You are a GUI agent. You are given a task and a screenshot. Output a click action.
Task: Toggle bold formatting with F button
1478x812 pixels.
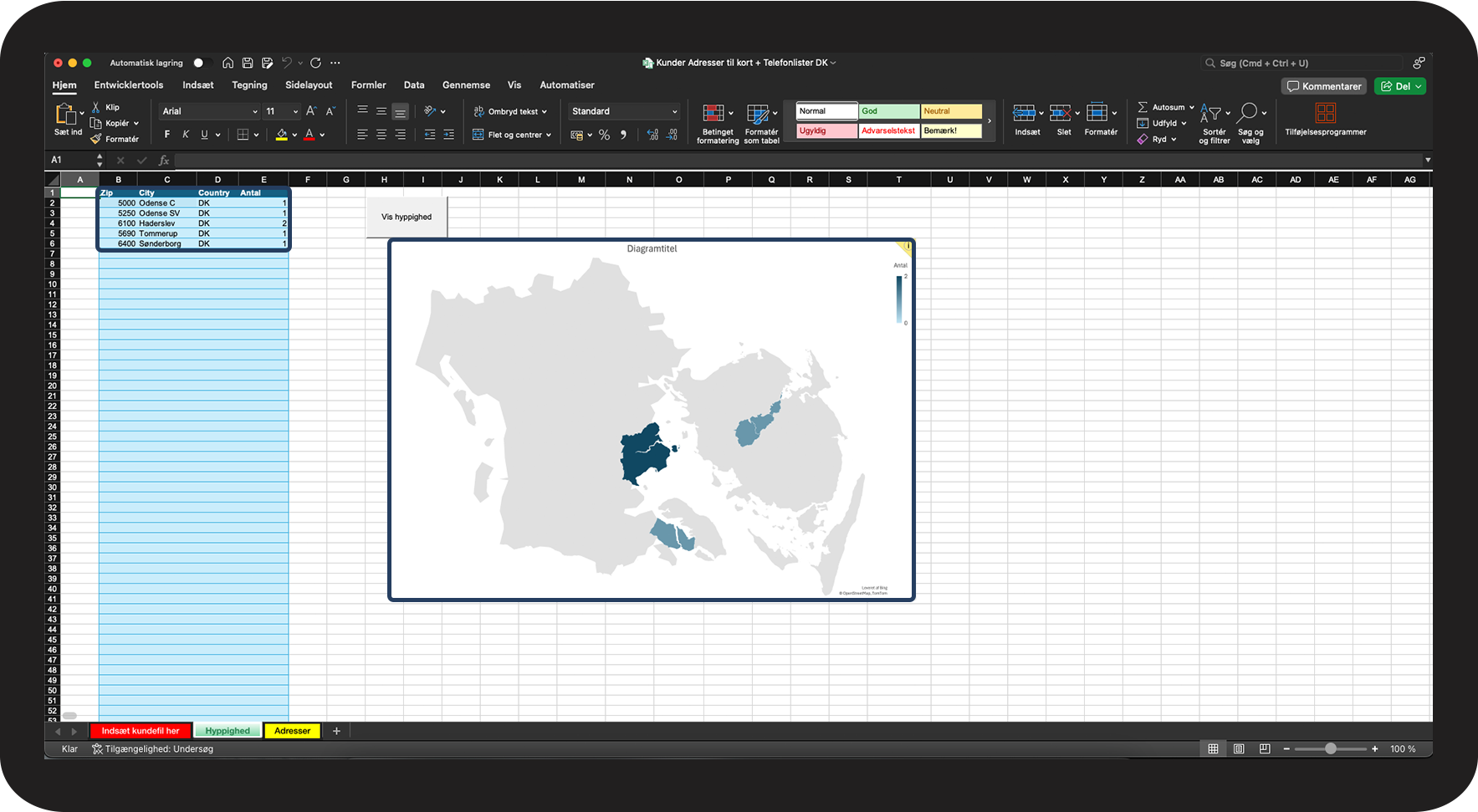click(x=167, y=135)
